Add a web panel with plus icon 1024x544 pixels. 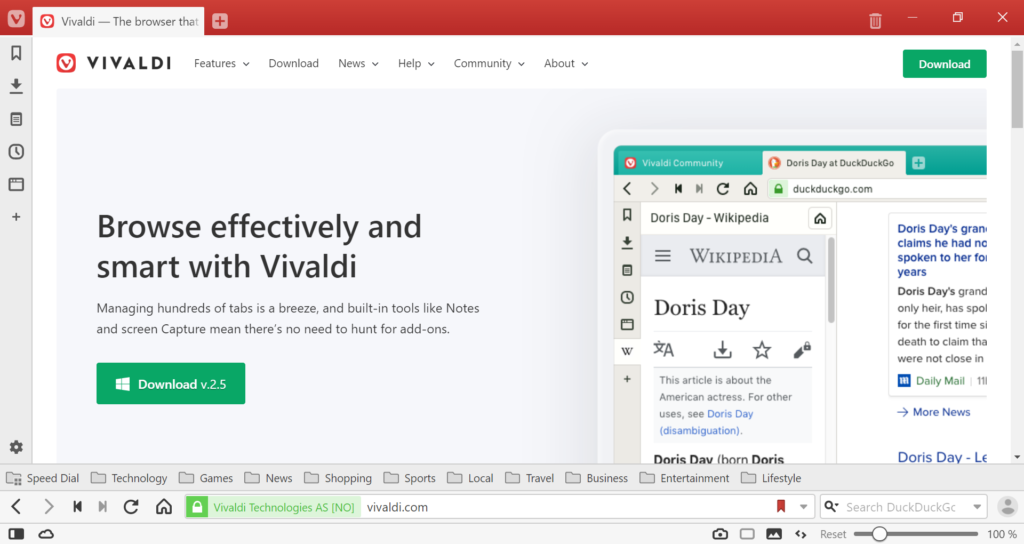point(16,217)
